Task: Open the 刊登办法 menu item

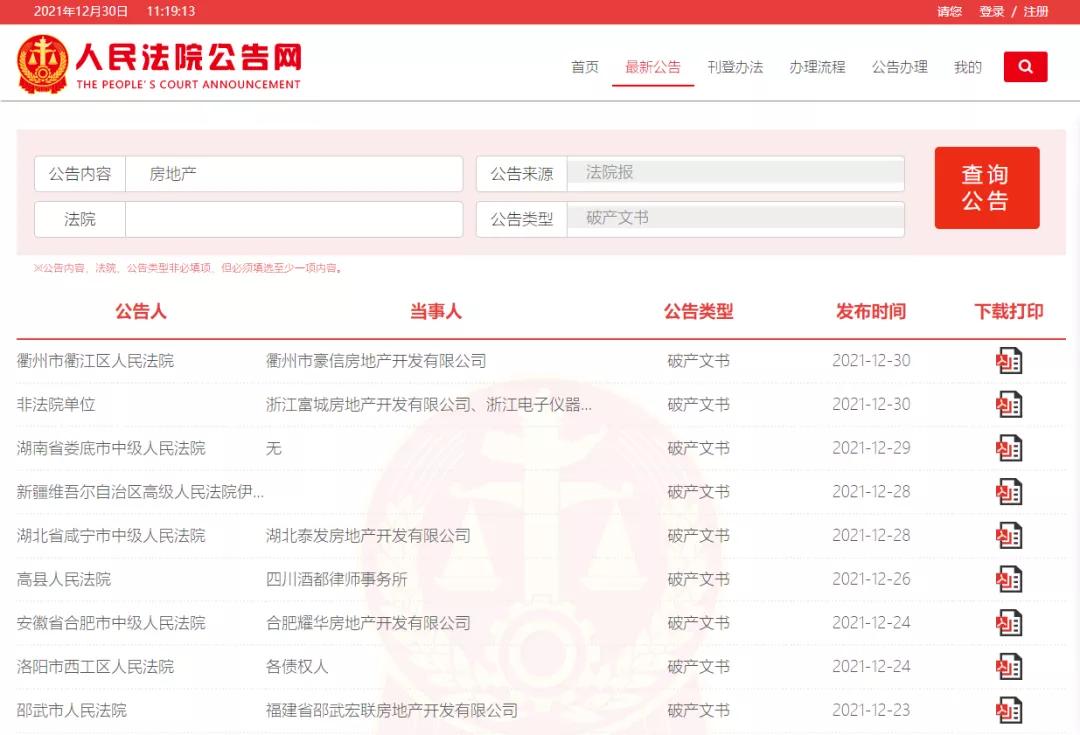Action: pos(735,67)
